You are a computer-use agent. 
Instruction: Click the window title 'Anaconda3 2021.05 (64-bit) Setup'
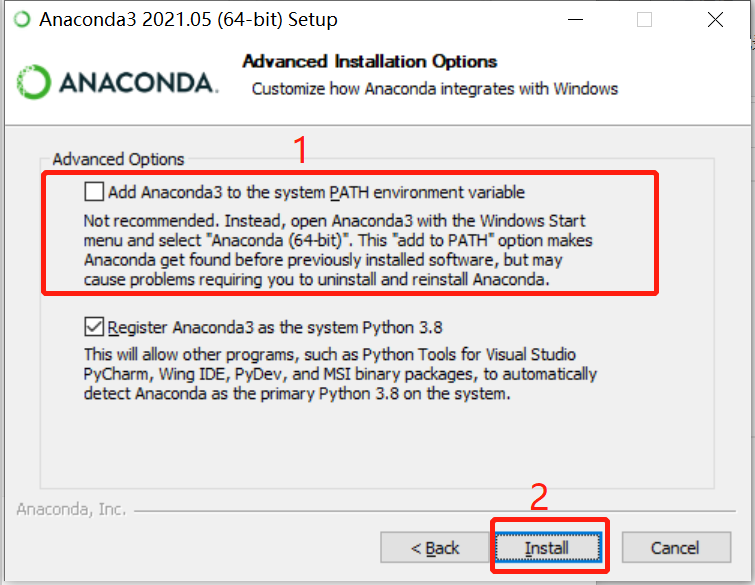click(188, 20)
